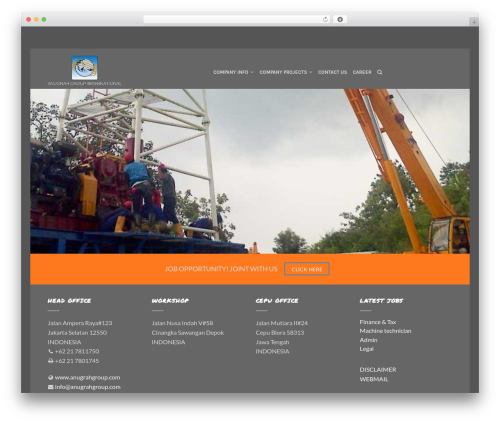
Task: Go to the Contact Us page
Action: coord(332,72)
